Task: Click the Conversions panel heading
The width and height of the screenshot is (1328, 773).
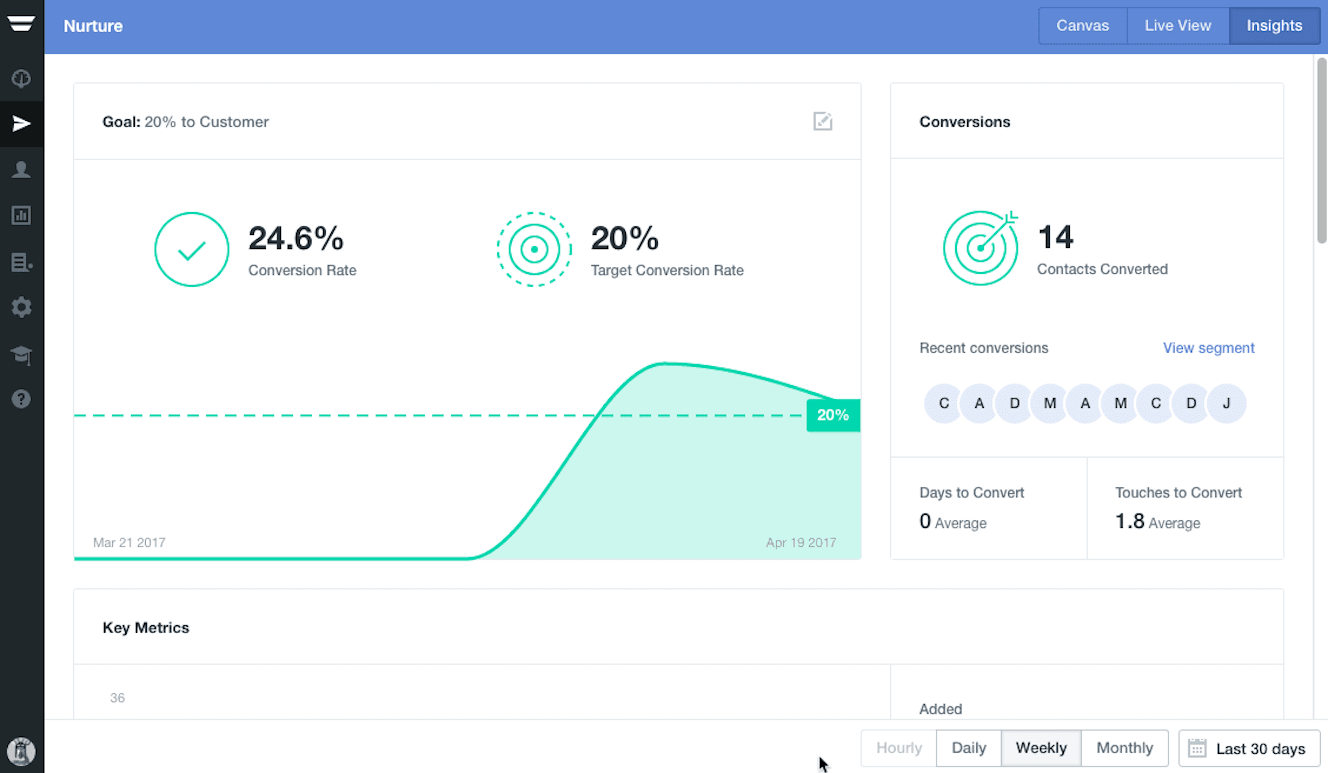Action: pyautogui.click(x=965, y=122)
